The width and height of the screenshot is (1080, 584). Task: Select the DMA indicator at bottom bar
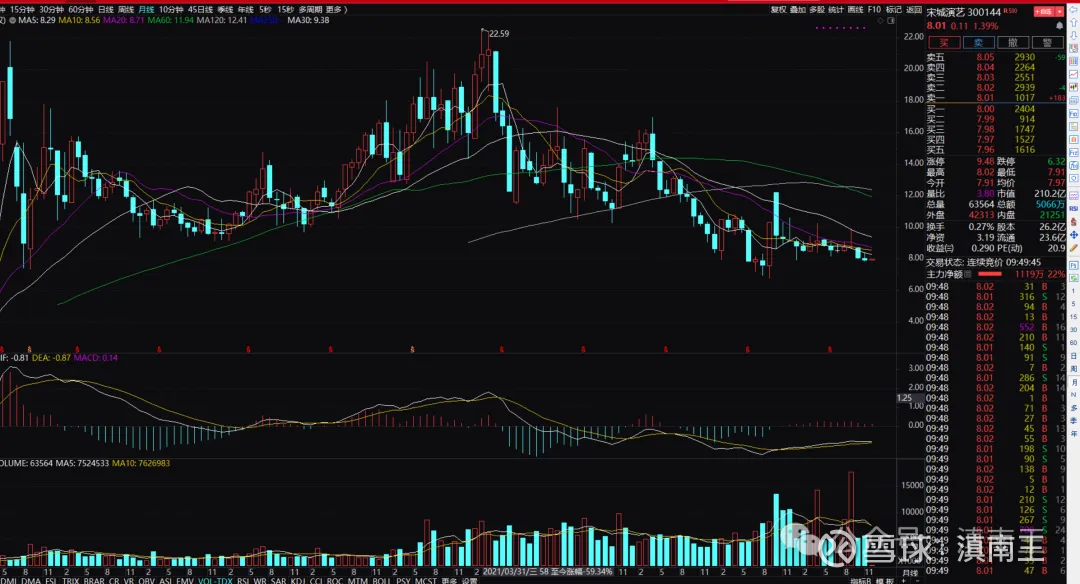[x=31, y=580]
